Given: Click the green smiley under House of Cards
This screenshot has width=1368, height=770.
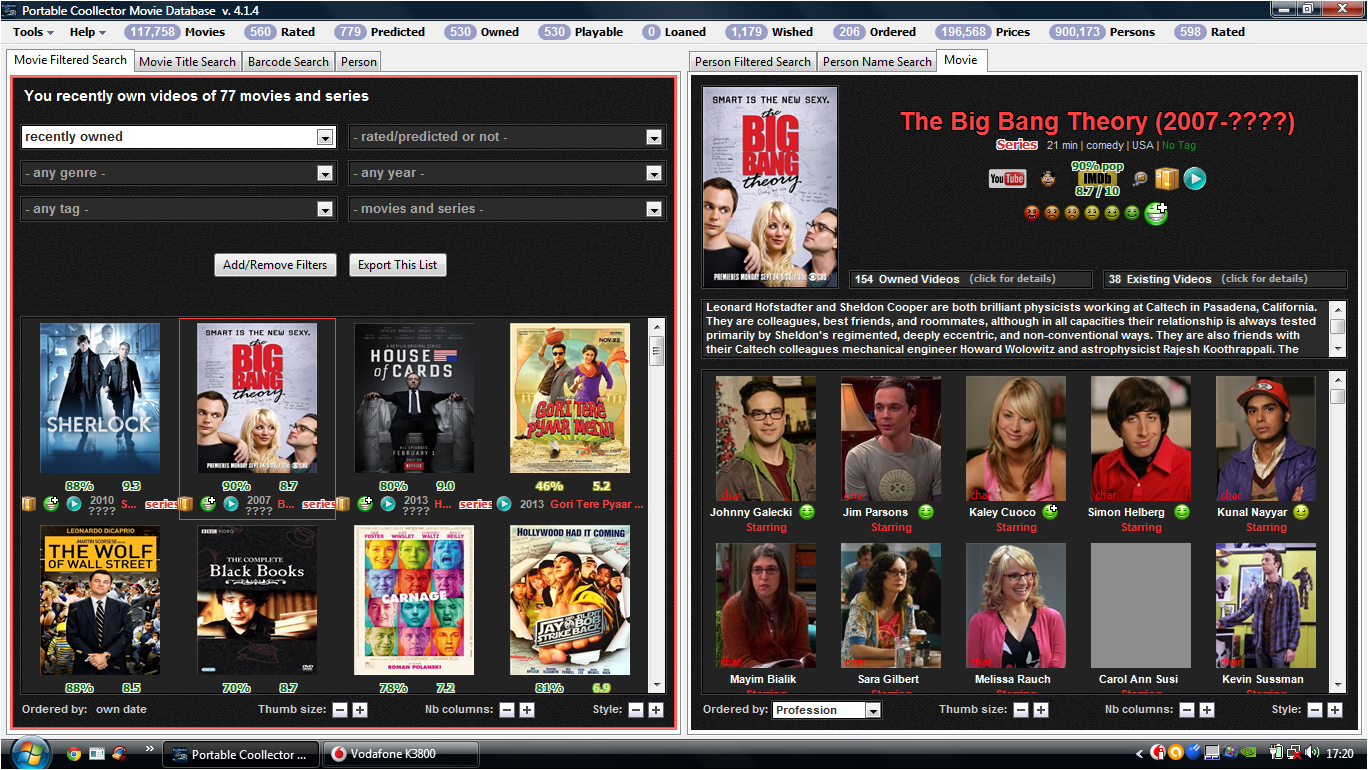Looking at the screenshot, I should [x=365, y=503].
